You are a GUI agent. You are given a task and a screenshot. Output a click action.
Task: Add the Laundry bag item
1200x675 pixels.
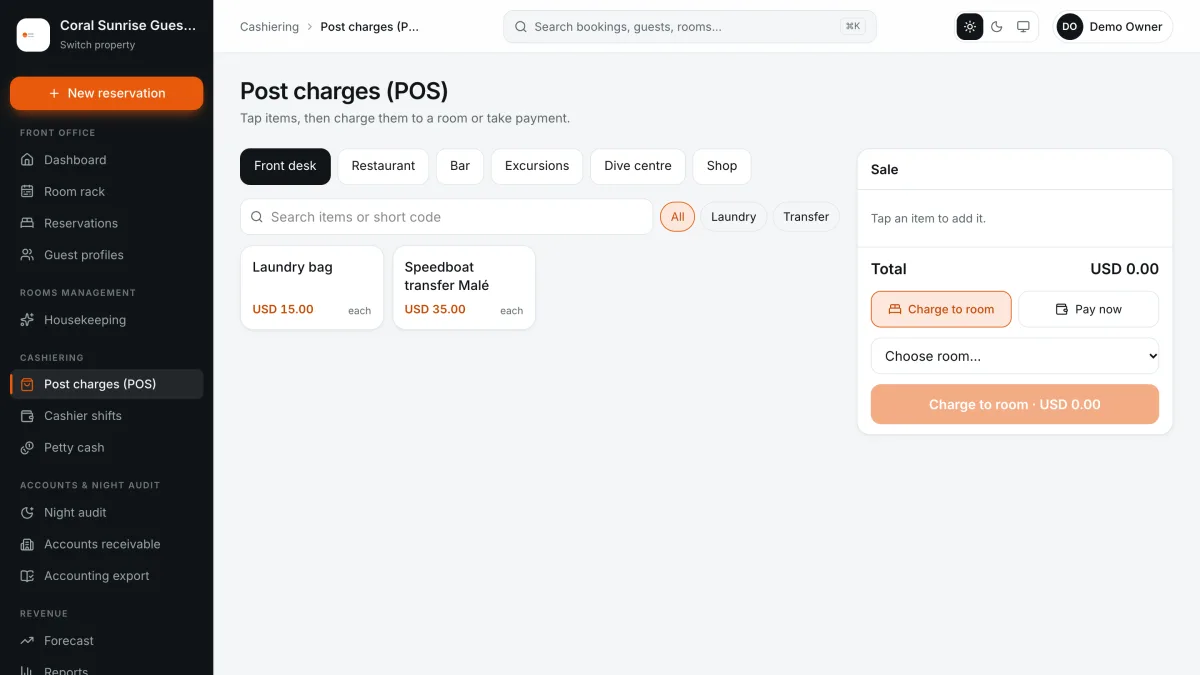[x=312, y=288]
